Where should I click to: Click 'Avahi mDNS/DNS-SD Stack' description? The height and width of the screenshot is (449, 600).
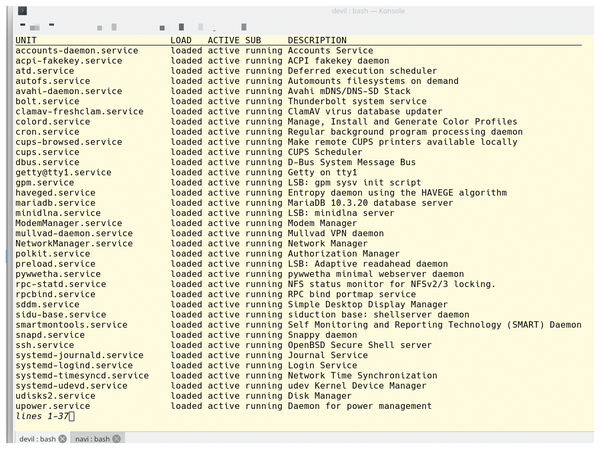[349, 91]
